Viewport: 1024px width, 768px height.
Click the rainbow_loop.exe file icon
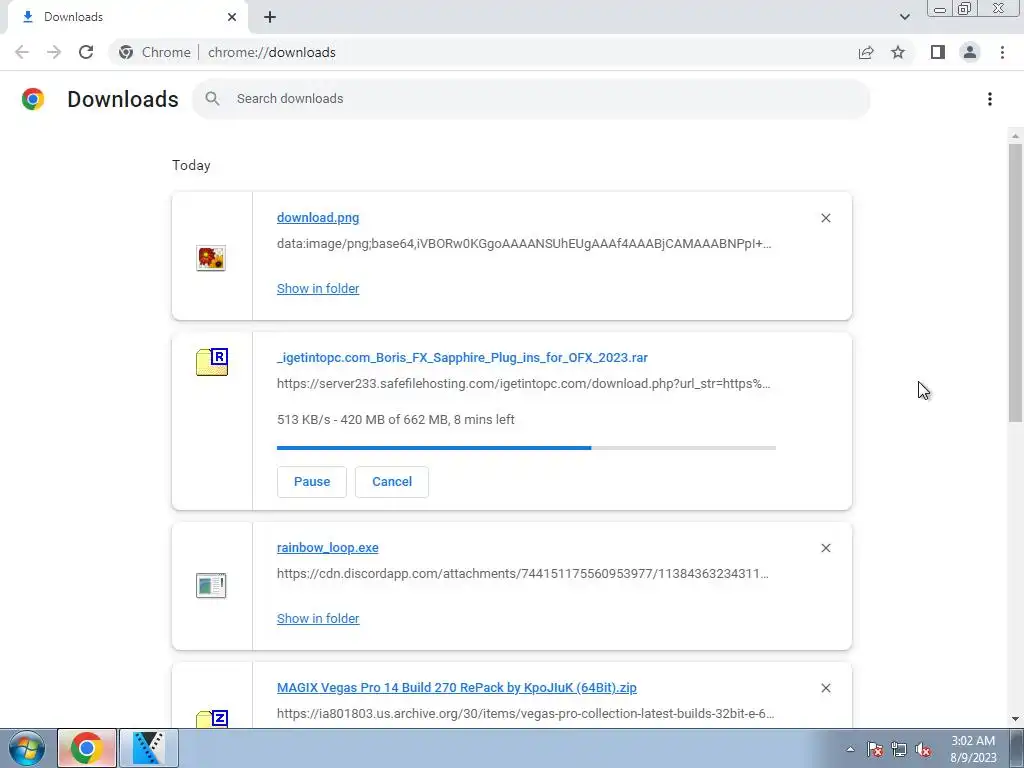pos(211,585)
